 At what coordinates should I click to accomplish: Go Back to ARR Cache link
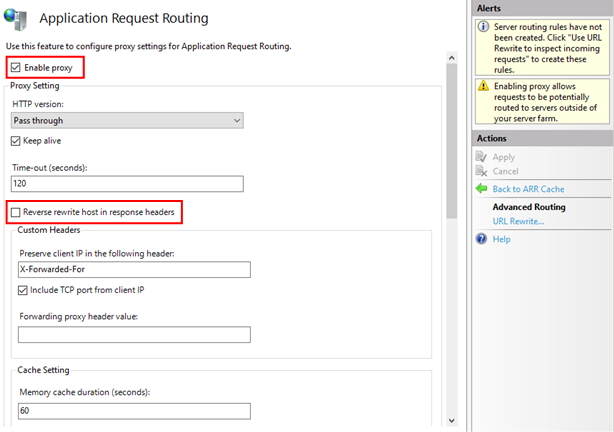coord(528,189)
